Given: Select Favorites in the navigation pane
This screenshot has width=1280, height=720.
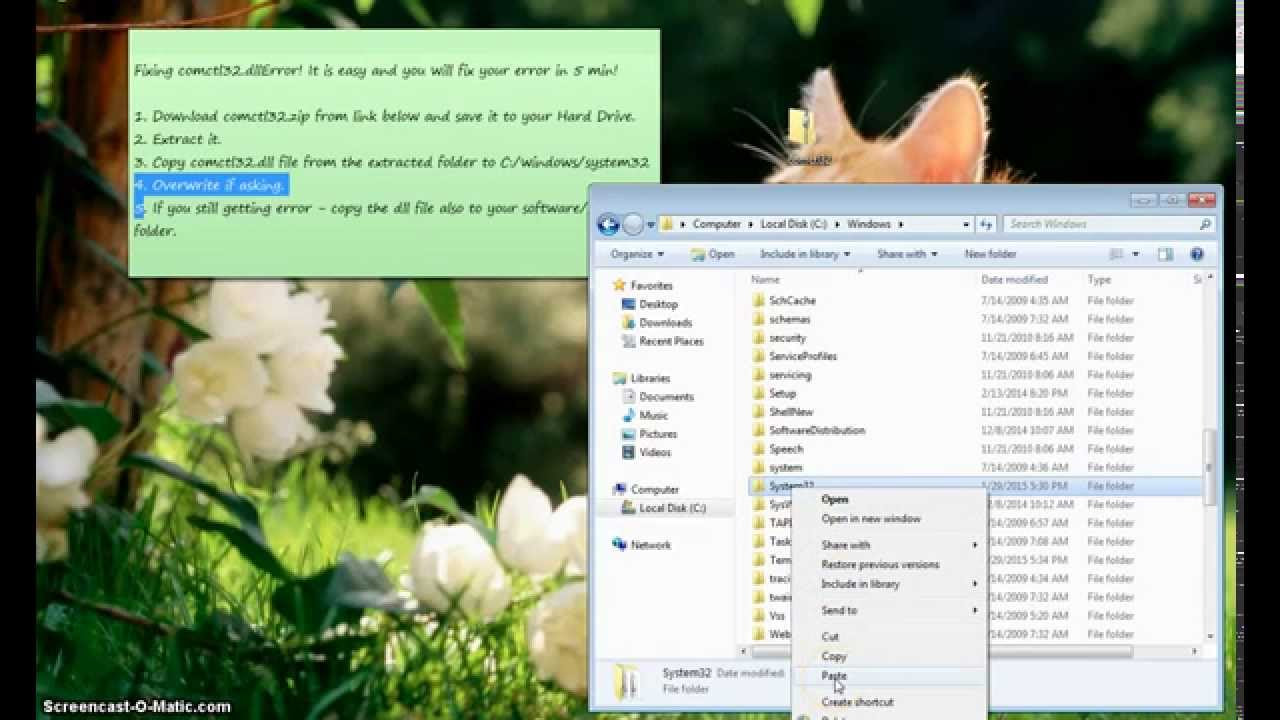Looking at the screenshot, I should [x=651, y=286].
